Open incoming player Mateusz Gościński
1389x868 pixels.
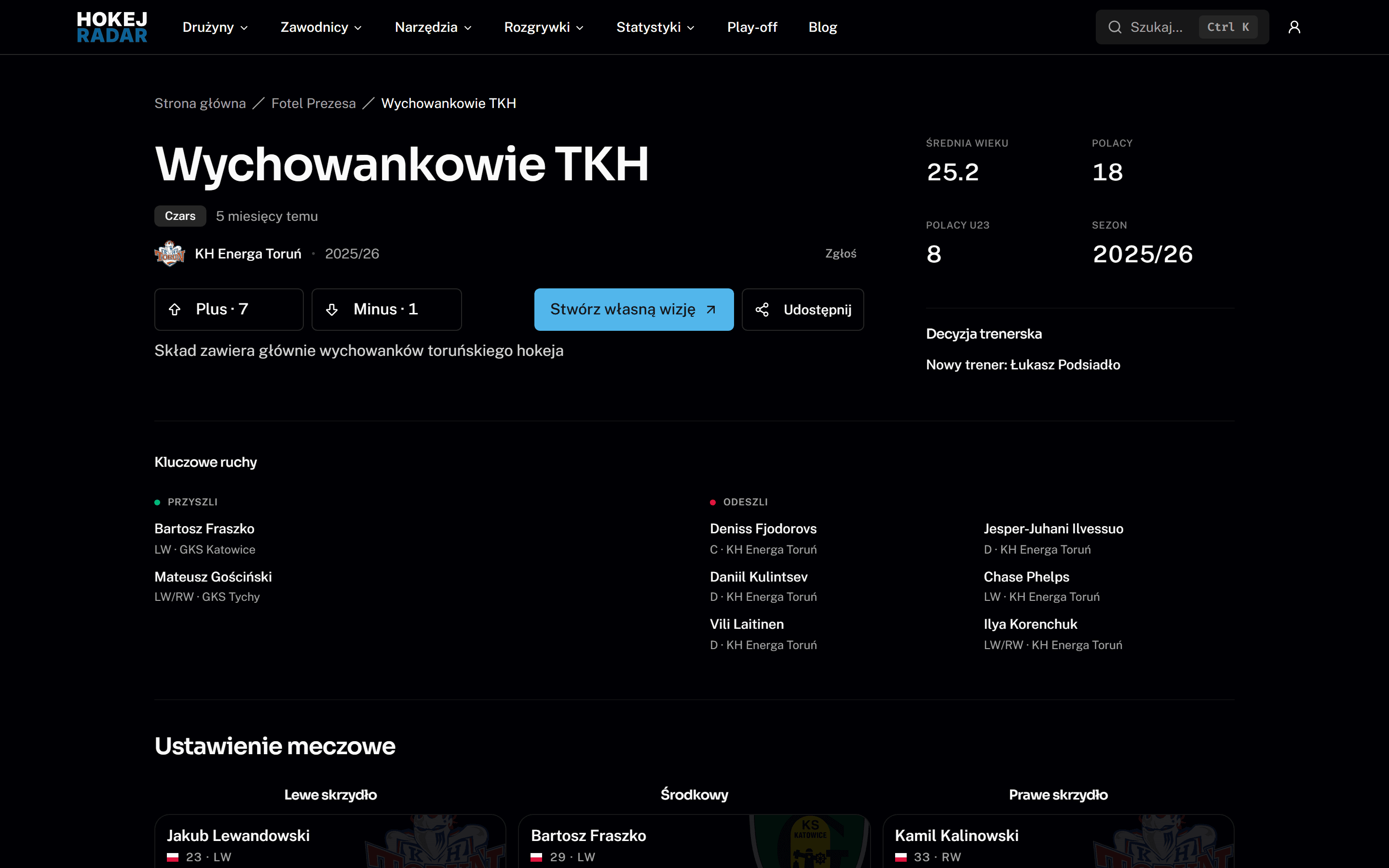tap(213, 577)
